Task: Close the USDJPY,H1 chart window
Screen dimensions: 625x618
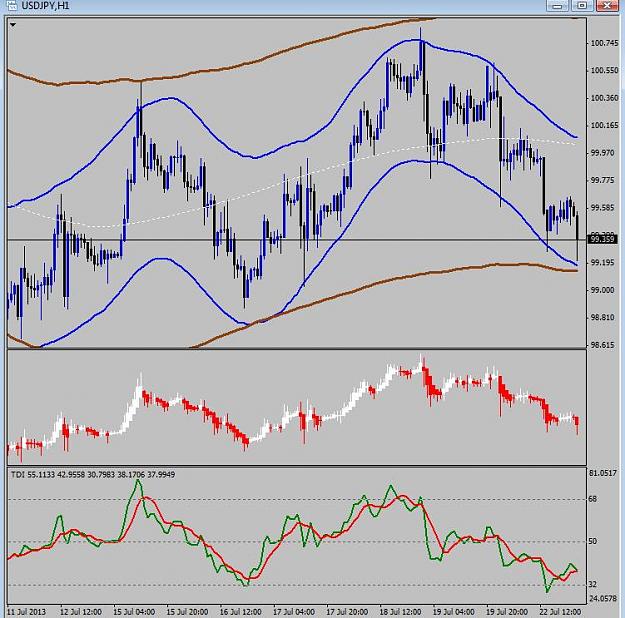Action: (x=609, y=6)
